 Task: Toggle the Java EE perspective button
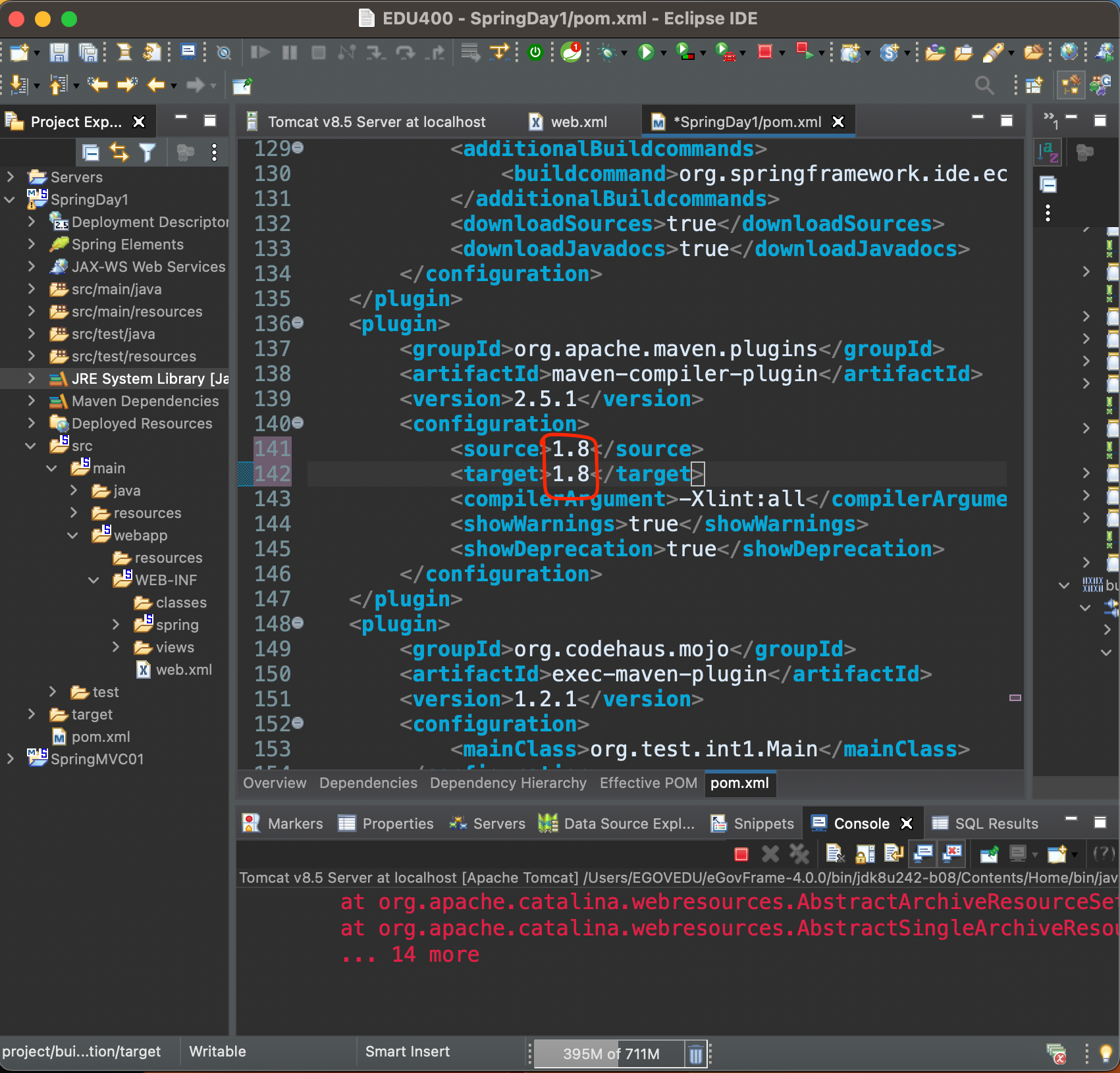[x=1071, y=85]
